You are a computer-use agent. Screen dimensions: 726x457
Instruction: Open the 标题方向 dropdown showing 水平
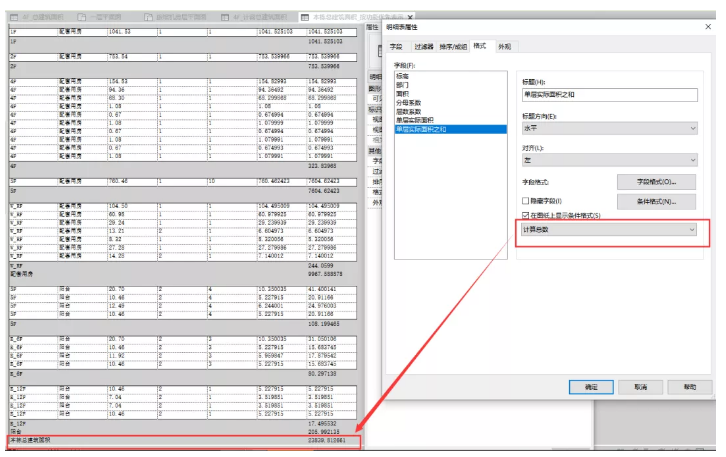click(x=609, y=128)
